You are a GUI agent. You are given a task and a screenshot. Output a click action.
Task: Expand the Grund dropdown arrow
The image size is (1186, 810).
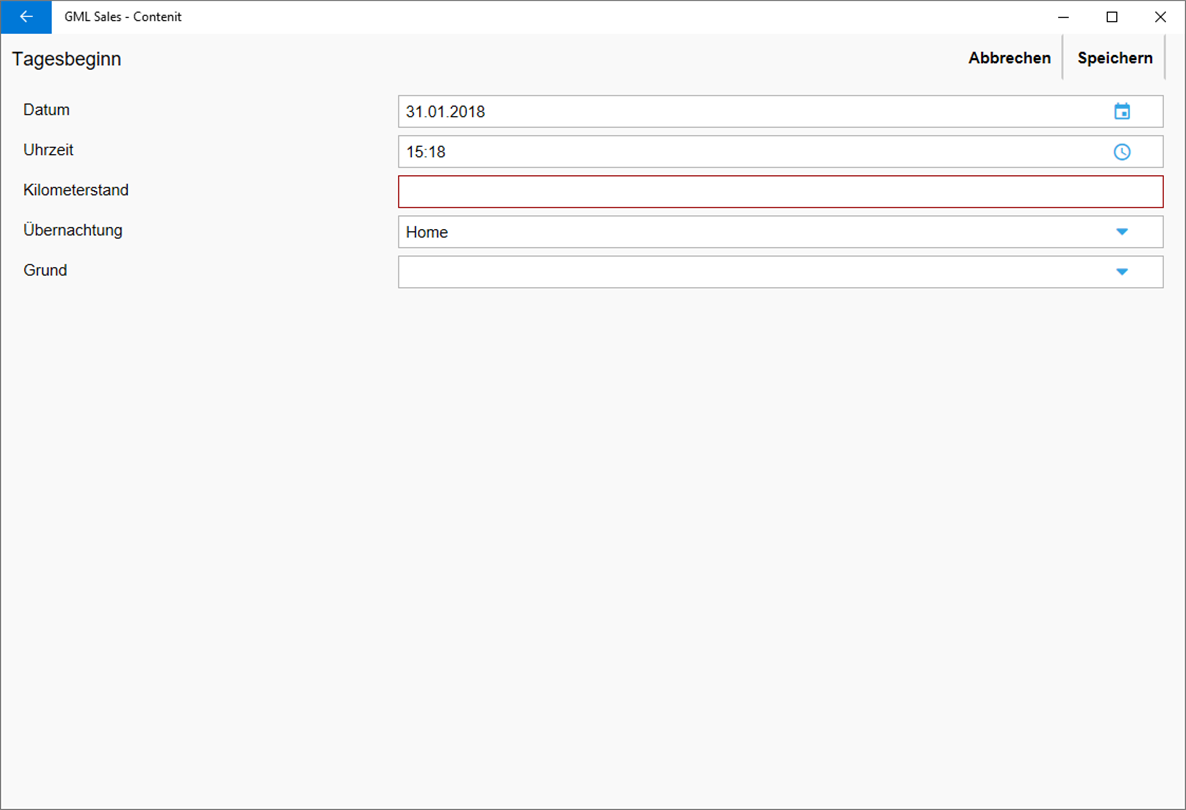pyautogui.click(x=1122, y=272)
